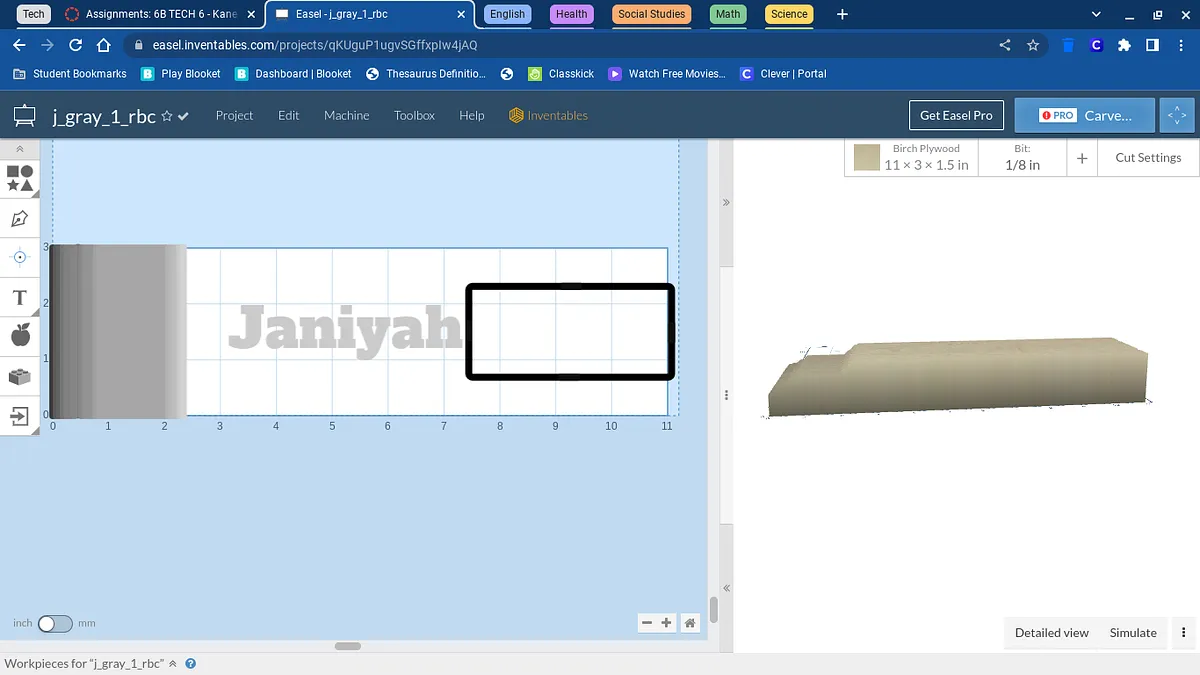Image resolution: width=1200 pixels, height=675 pixels.
Task: Open the Apps brick icon
Action: [20, 377]
